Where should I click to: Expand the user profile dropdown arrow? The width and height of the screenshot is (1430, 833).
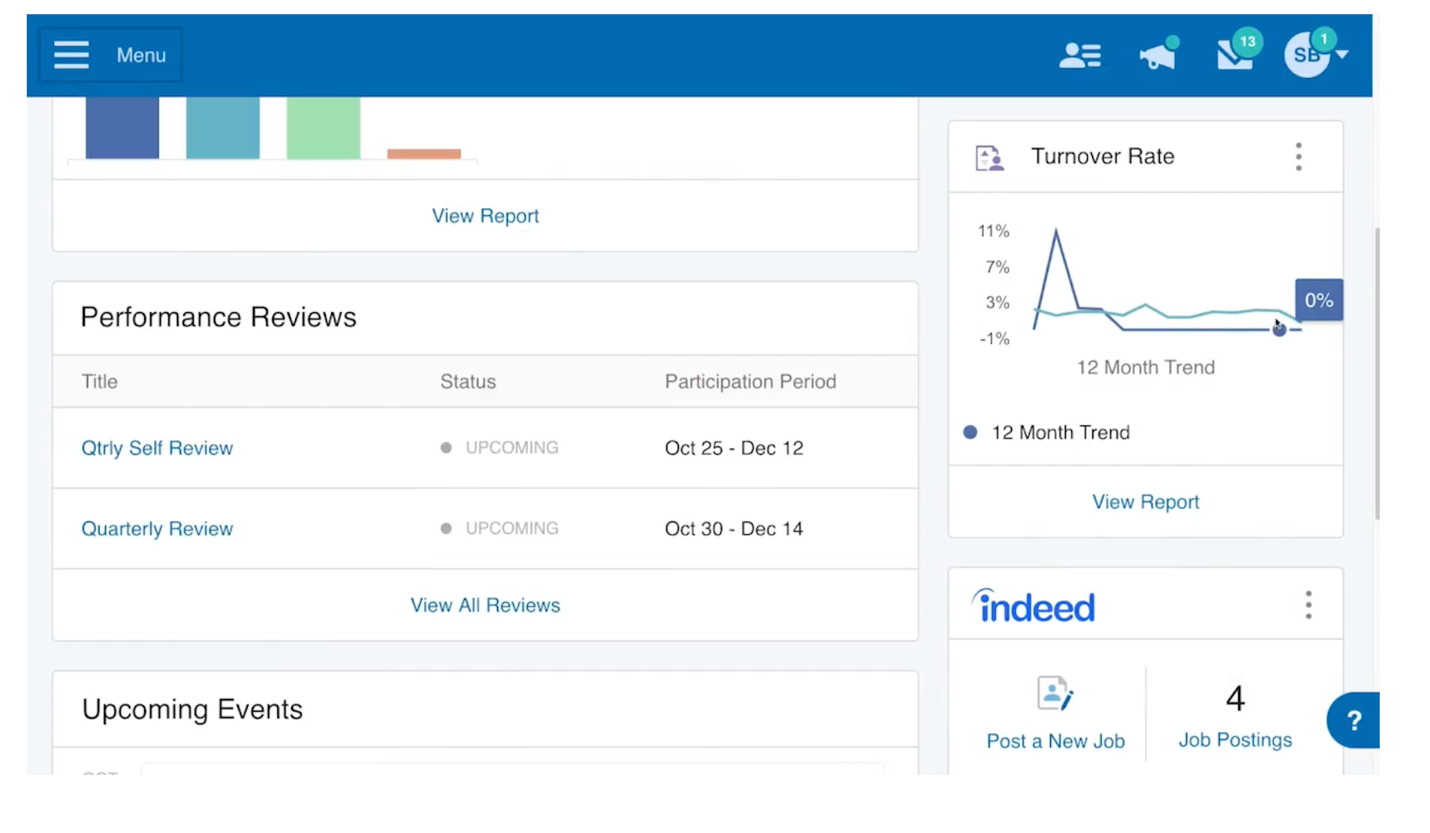click(x=1342, y=55)
